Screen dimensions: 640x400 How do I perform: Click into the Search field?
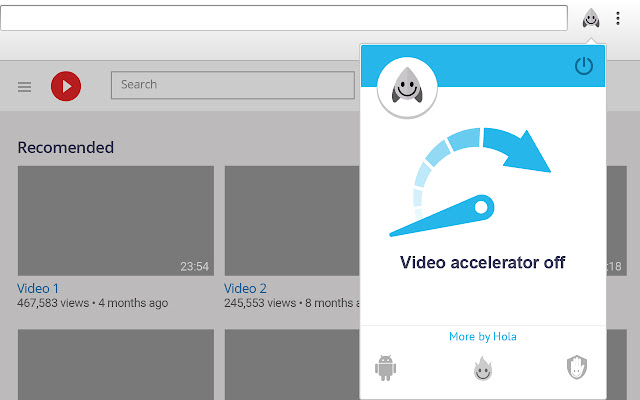click(232, 85)
